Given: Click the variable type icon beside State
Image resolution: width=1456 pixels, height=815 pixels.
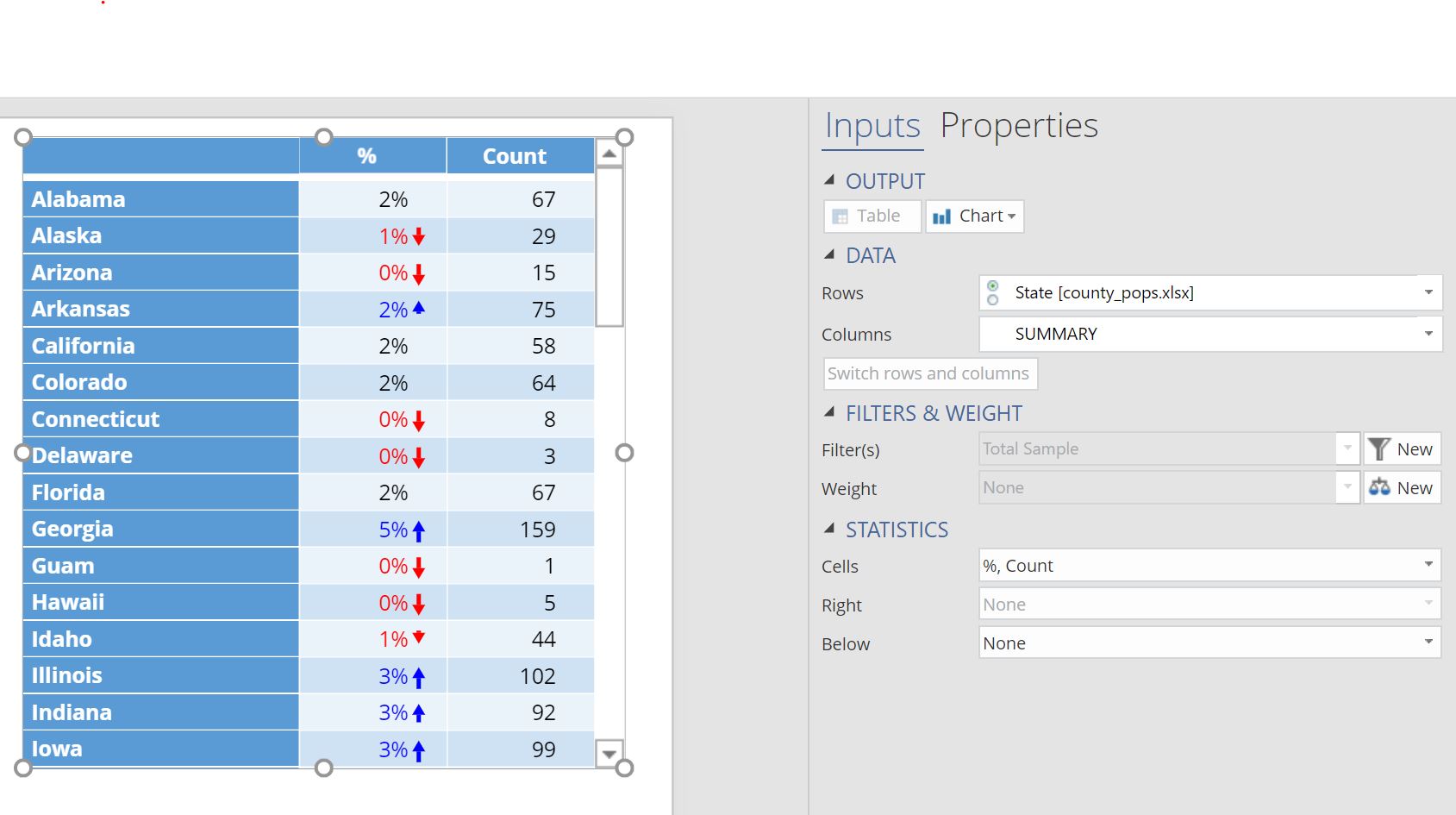Looking at the screenshot, I should click(x=993, y=293).
